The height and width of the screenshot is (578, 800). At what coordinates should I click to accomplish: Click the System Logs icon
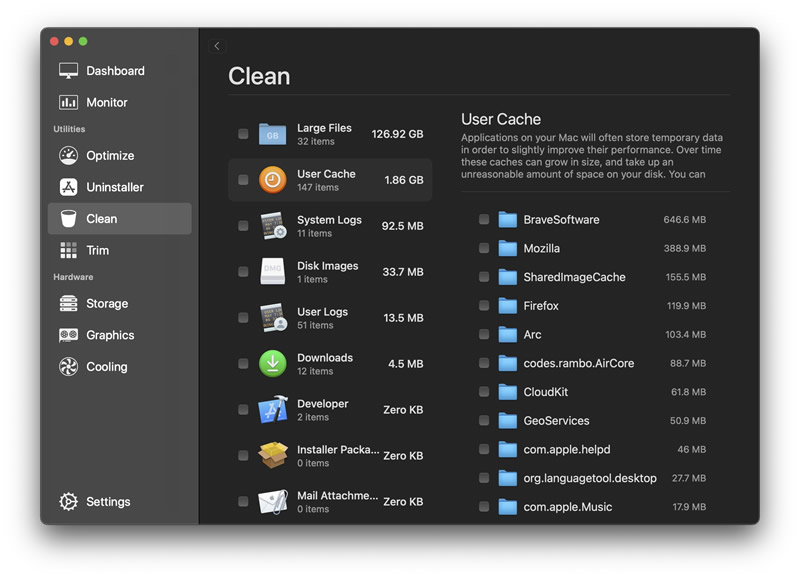[x=273, y=226]
